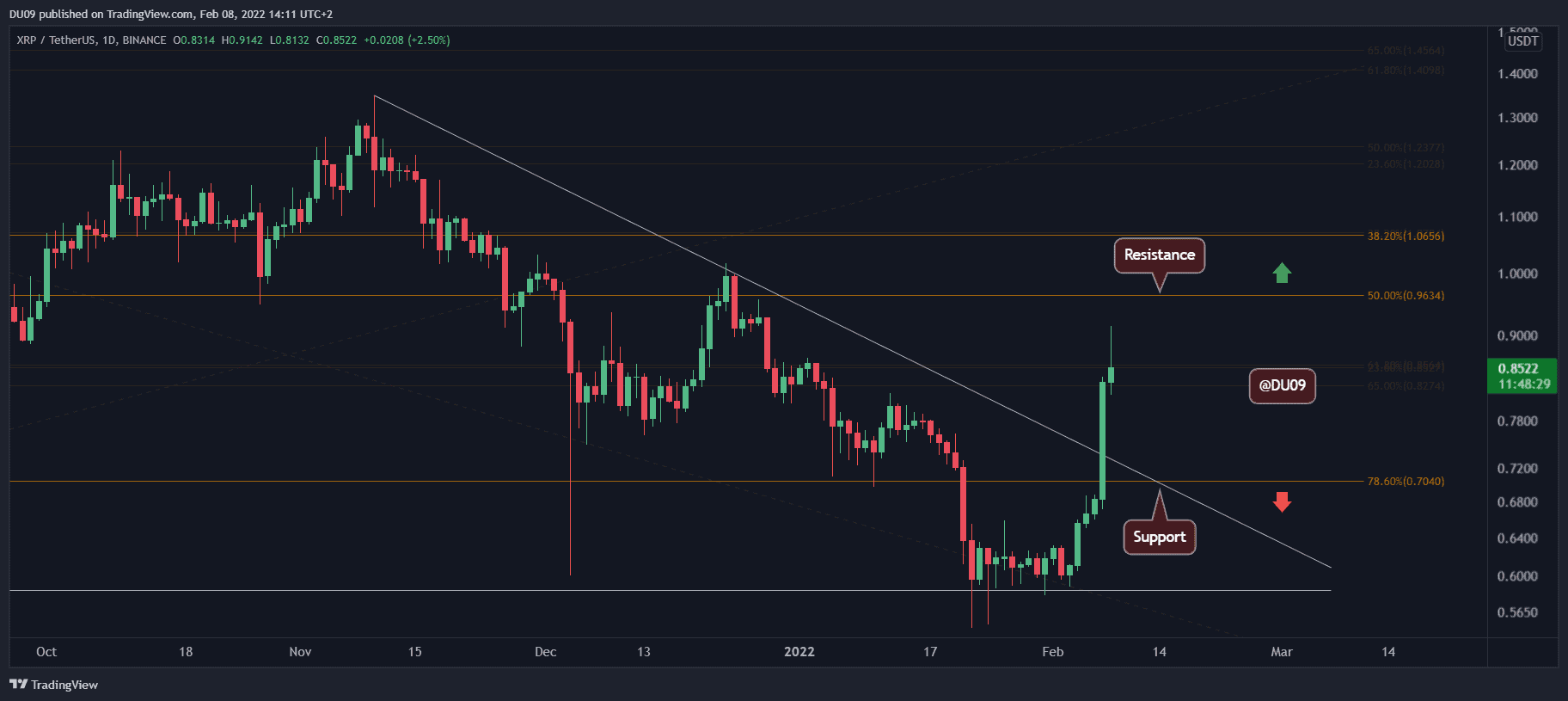
Task: Select the 78.60%(0.7040) Fibonacci level label
Action: (x=1406, y=482)
